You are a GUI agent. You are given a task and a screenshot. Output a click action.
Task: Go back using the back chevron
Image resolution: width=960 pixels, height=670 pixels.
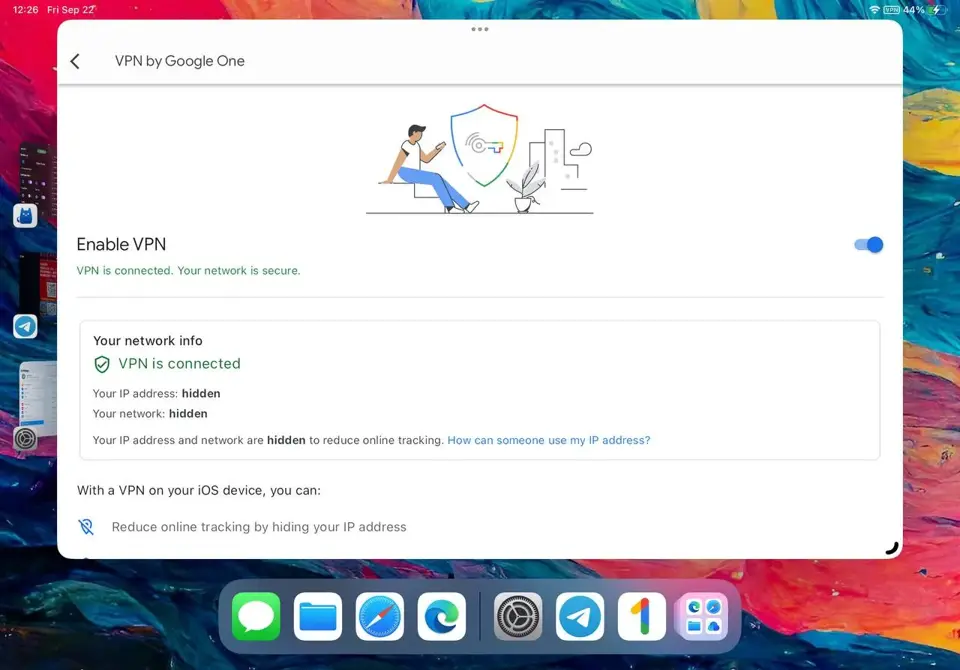75,61
